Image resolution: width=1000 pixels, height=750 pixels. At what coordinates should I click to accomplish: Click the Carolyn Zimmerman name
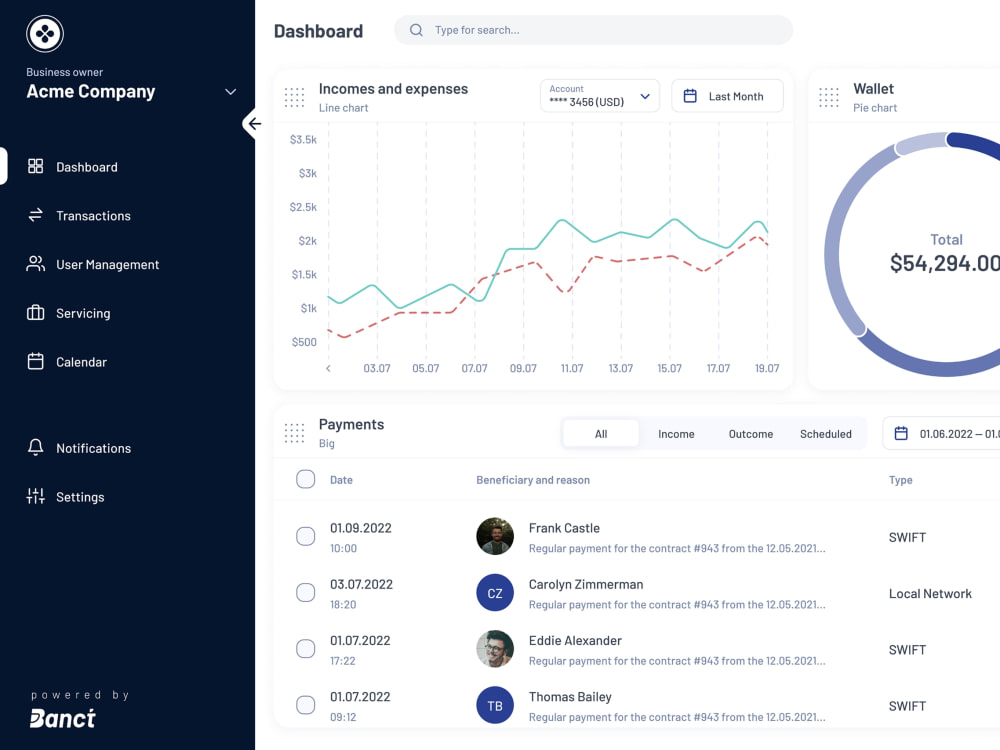click(585, 584)
